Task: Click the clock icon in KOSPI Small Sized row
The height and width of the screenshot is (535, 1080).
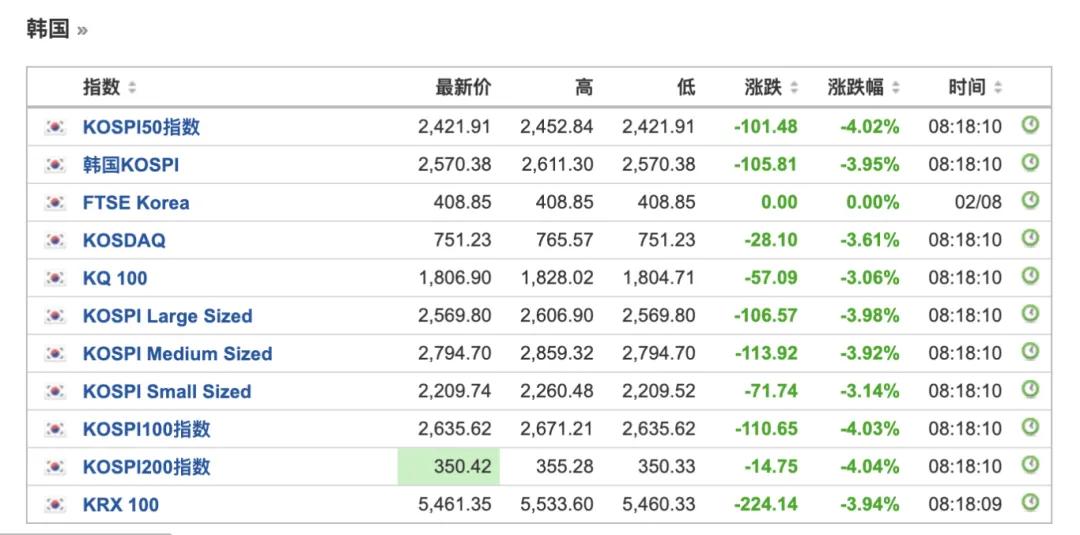Action: [1030, 391]
